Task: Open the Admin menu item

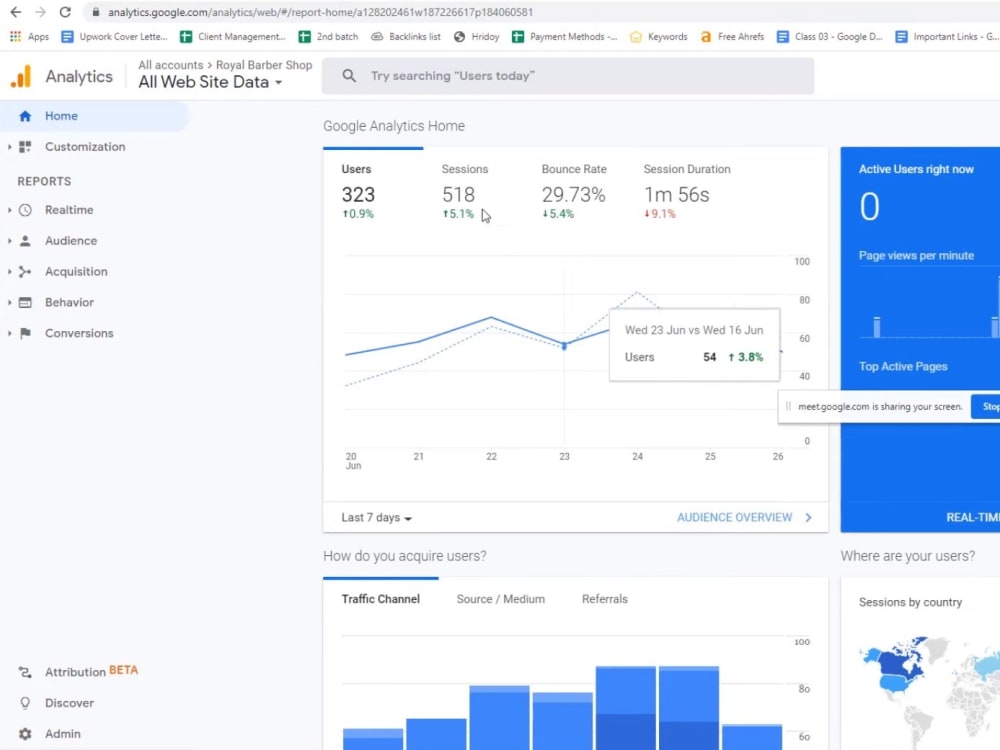Action: 62,734
